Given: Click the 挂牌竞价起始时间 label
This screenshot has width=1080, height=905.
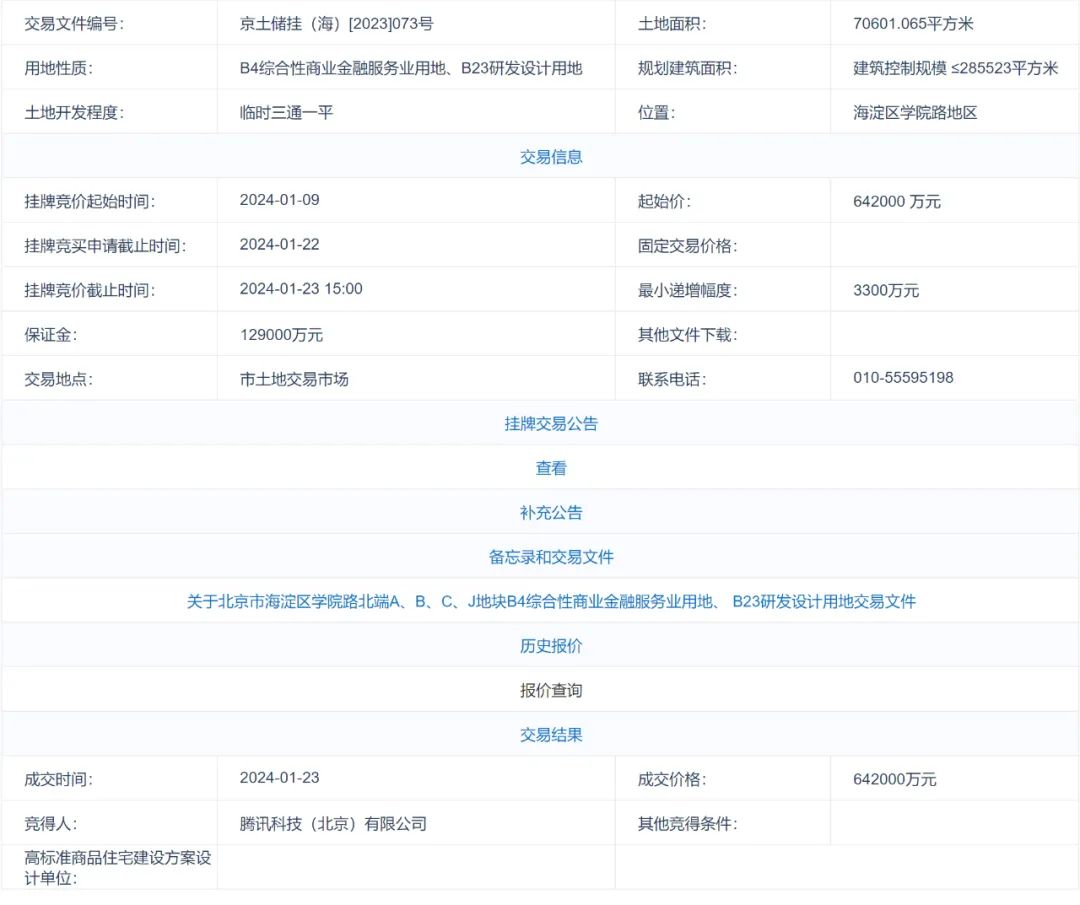Looking at the screenshot, I should coord(90,202).
